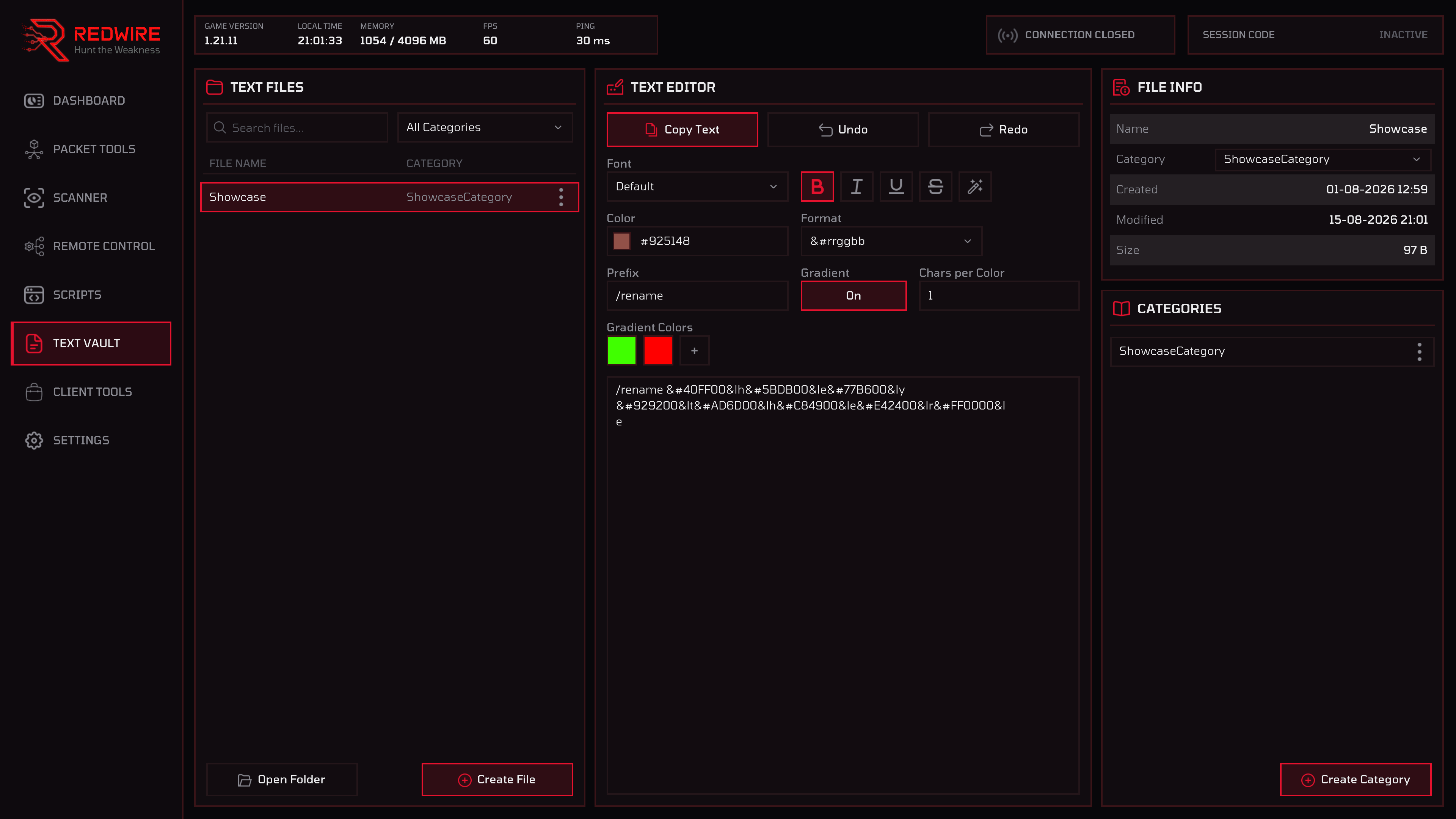Toggle the magic wand obfuscate effect

point(975,187)
